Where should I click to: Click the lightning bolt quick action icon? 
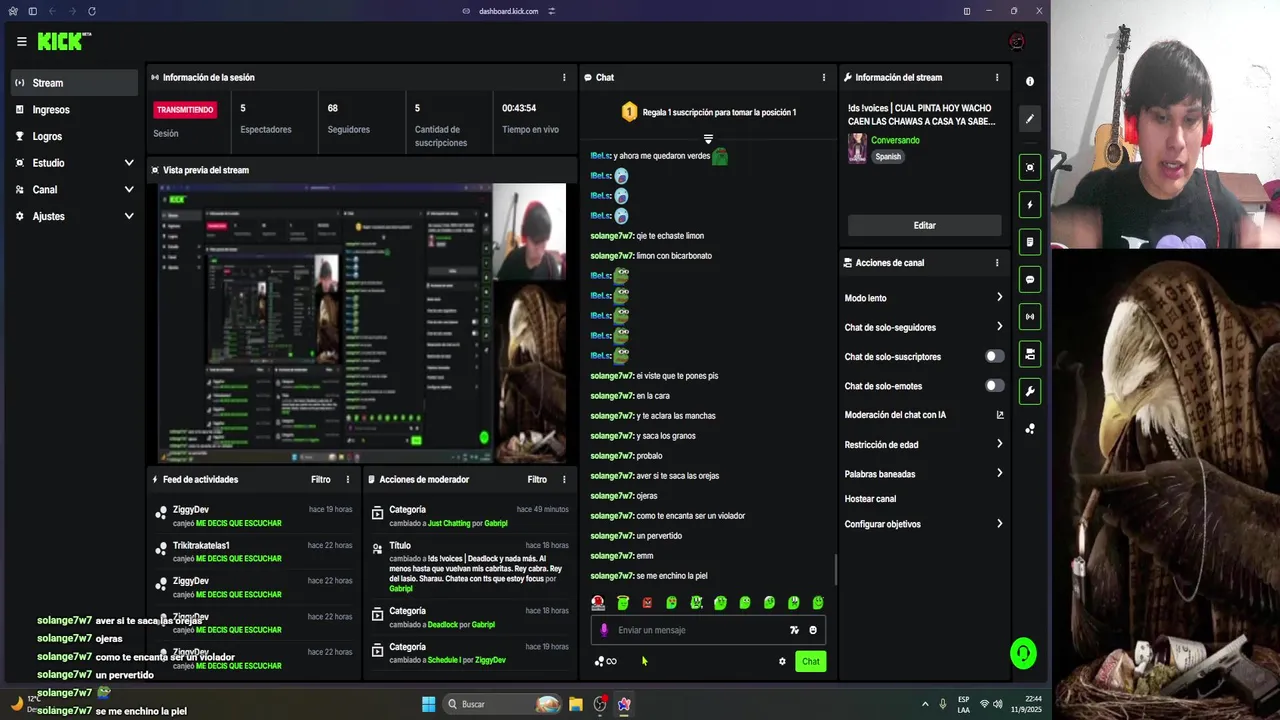tap(1030, 204)
